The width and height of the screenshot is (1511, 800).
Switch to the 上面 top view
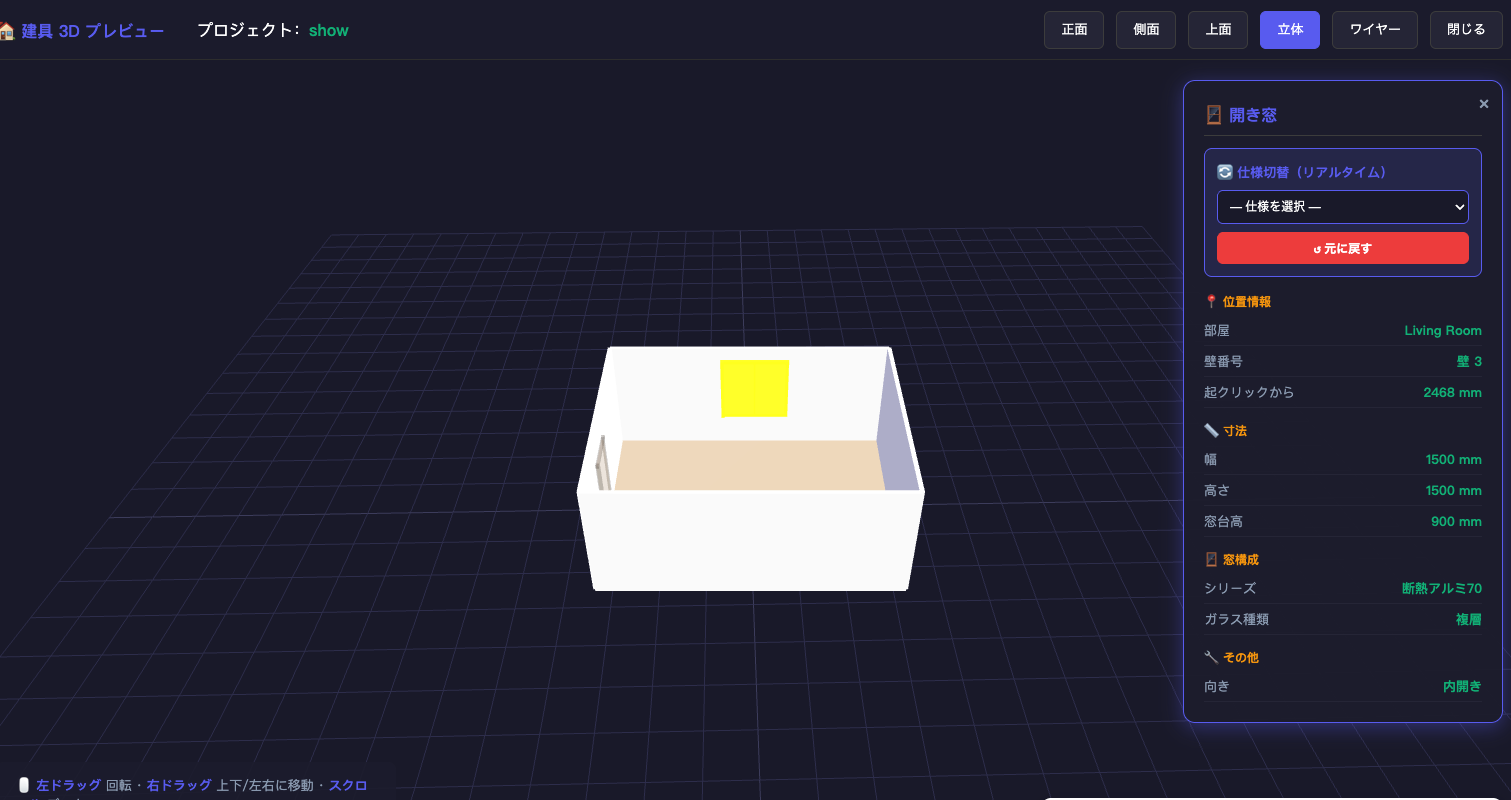click(x=1218, y=30)
